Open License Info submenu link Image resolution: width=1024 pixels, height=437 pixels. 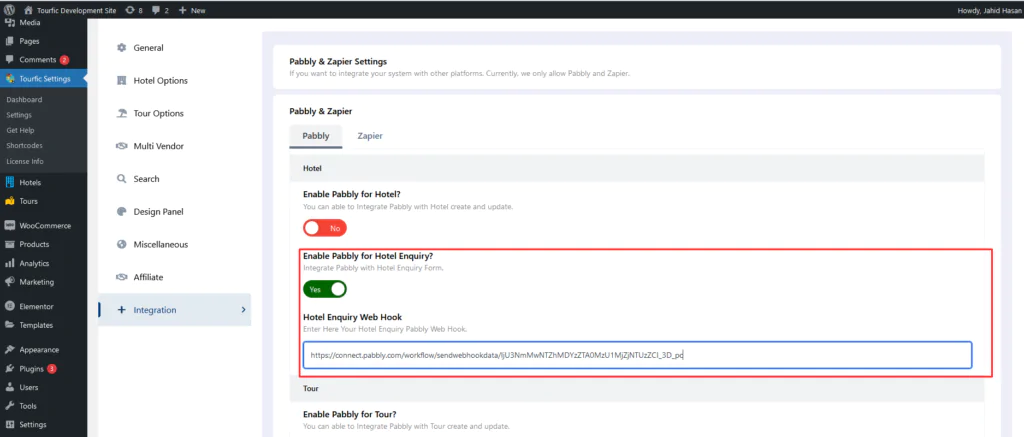point(25,161)
